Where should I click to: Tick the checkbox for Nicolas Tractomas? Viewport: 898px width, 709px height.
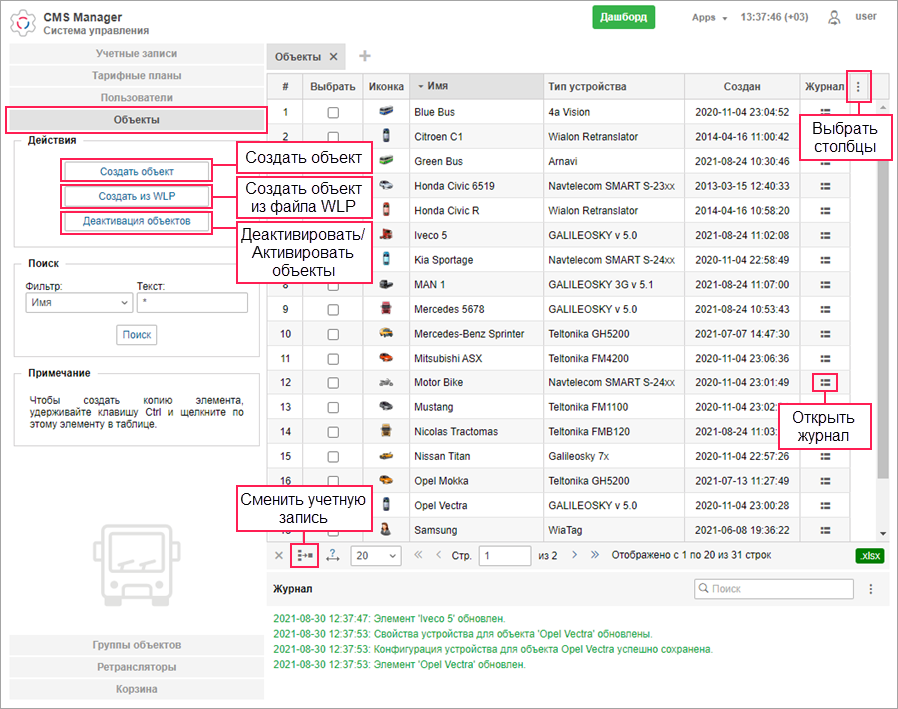click(x=333, y=432)
